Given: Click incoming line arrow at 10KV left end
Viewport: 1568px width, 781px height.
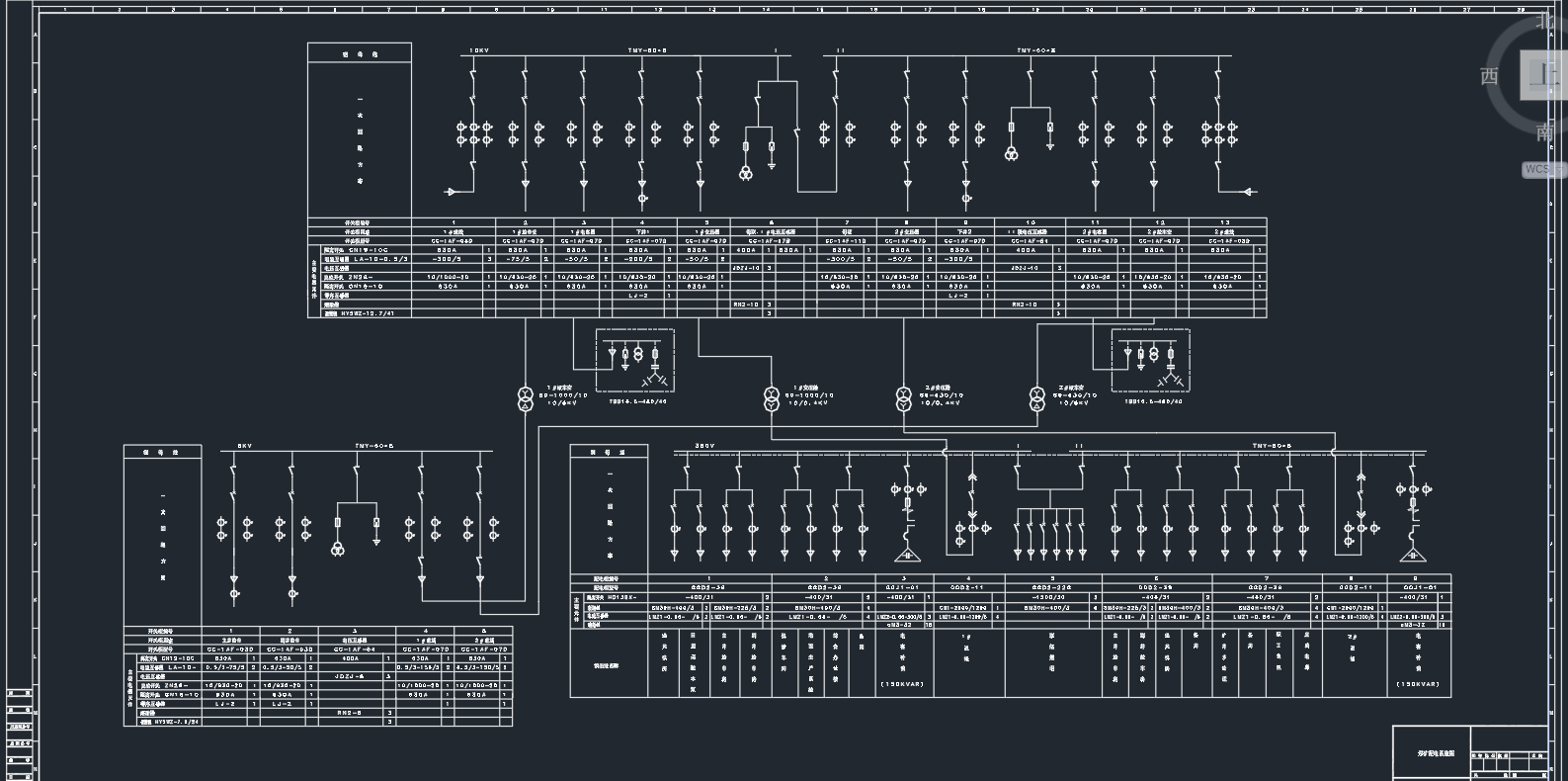Looking at the screenshot, I should point(452,192).
